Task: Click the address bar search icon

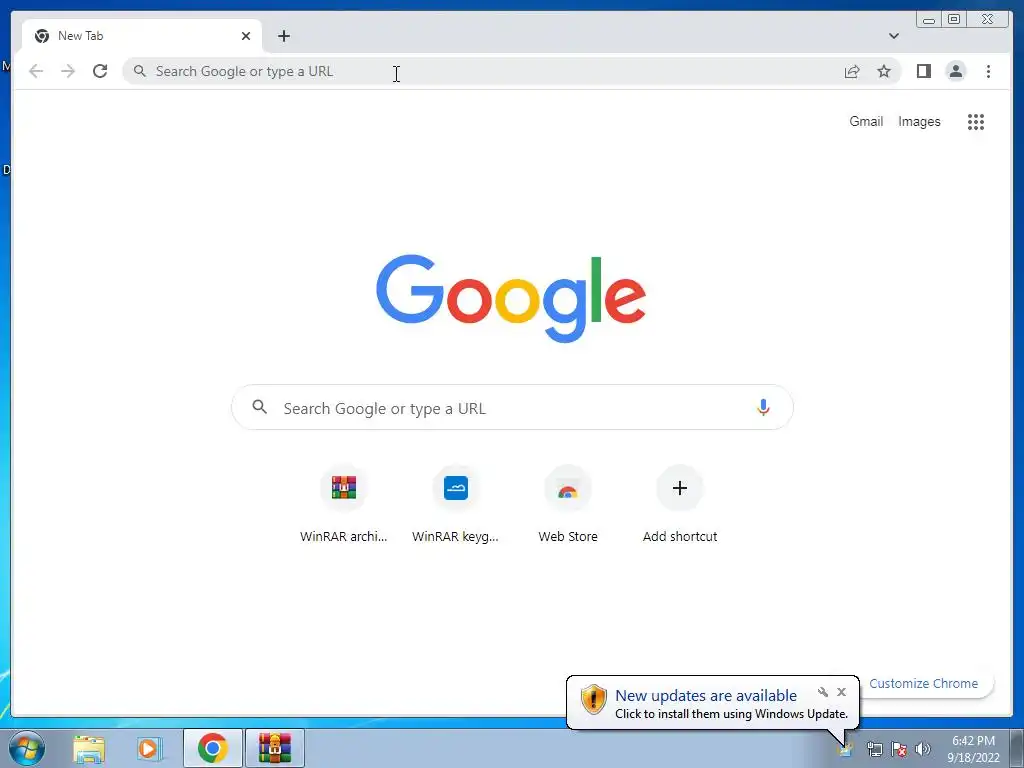Action: pyautogui.click(x=140, y=71)
